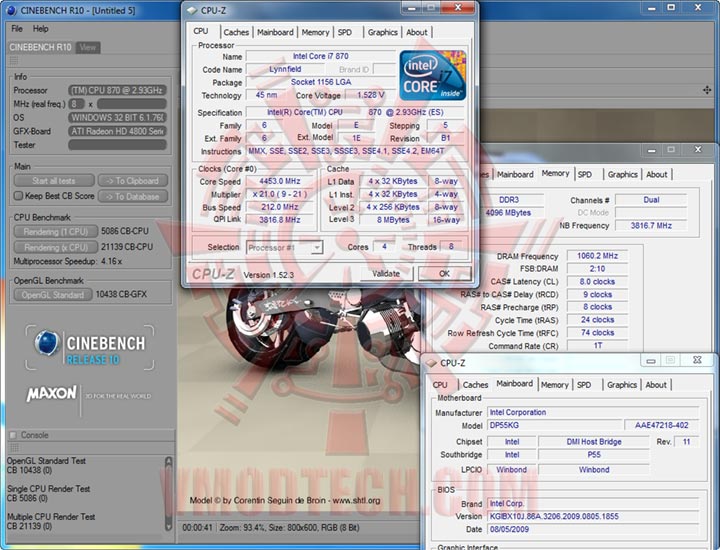Viewport: 720px width, 550px height.
Task: Click the 10438 CB-GFX score text
Action: coord(121,294)
